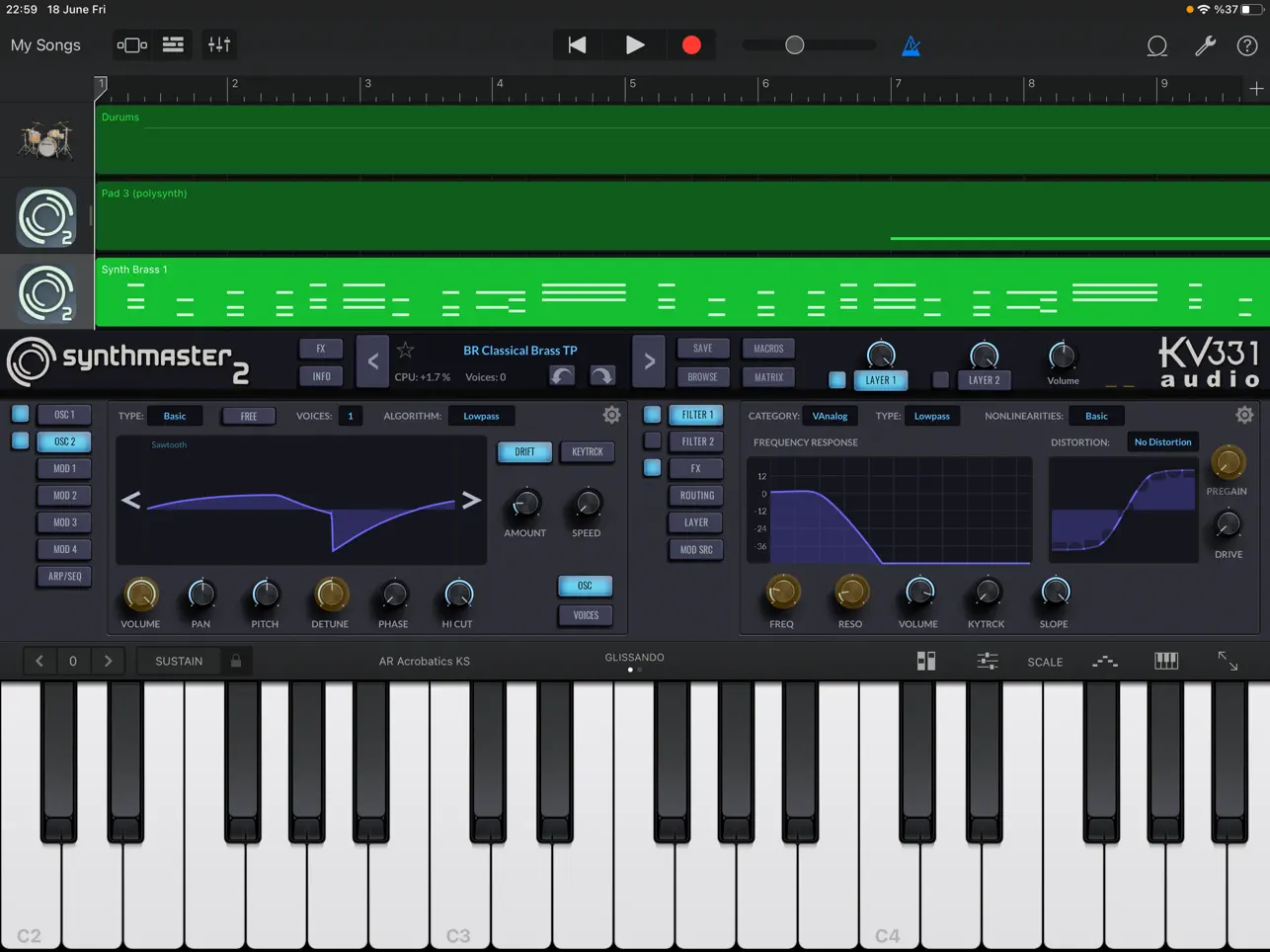
Task: Open the DISTORTION No Distortion selector
Action: coord(1162,441)
